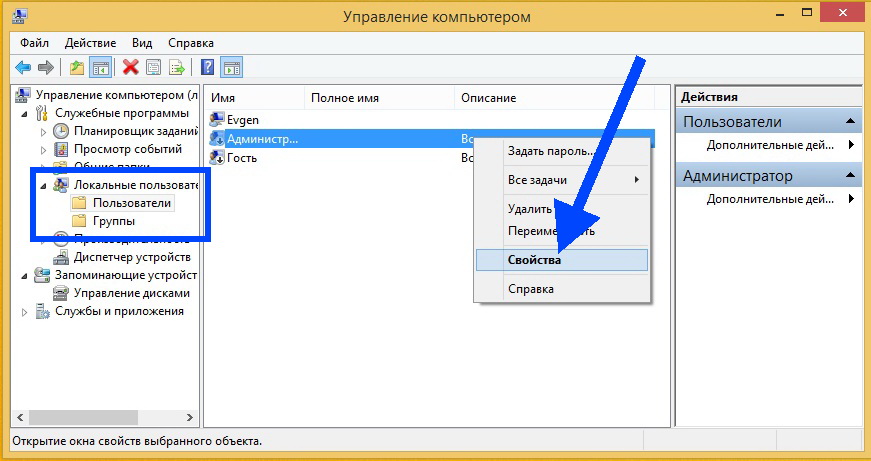871x461 pixels.
Task: Choose Справка in the context menu
Action: point(562,289)
